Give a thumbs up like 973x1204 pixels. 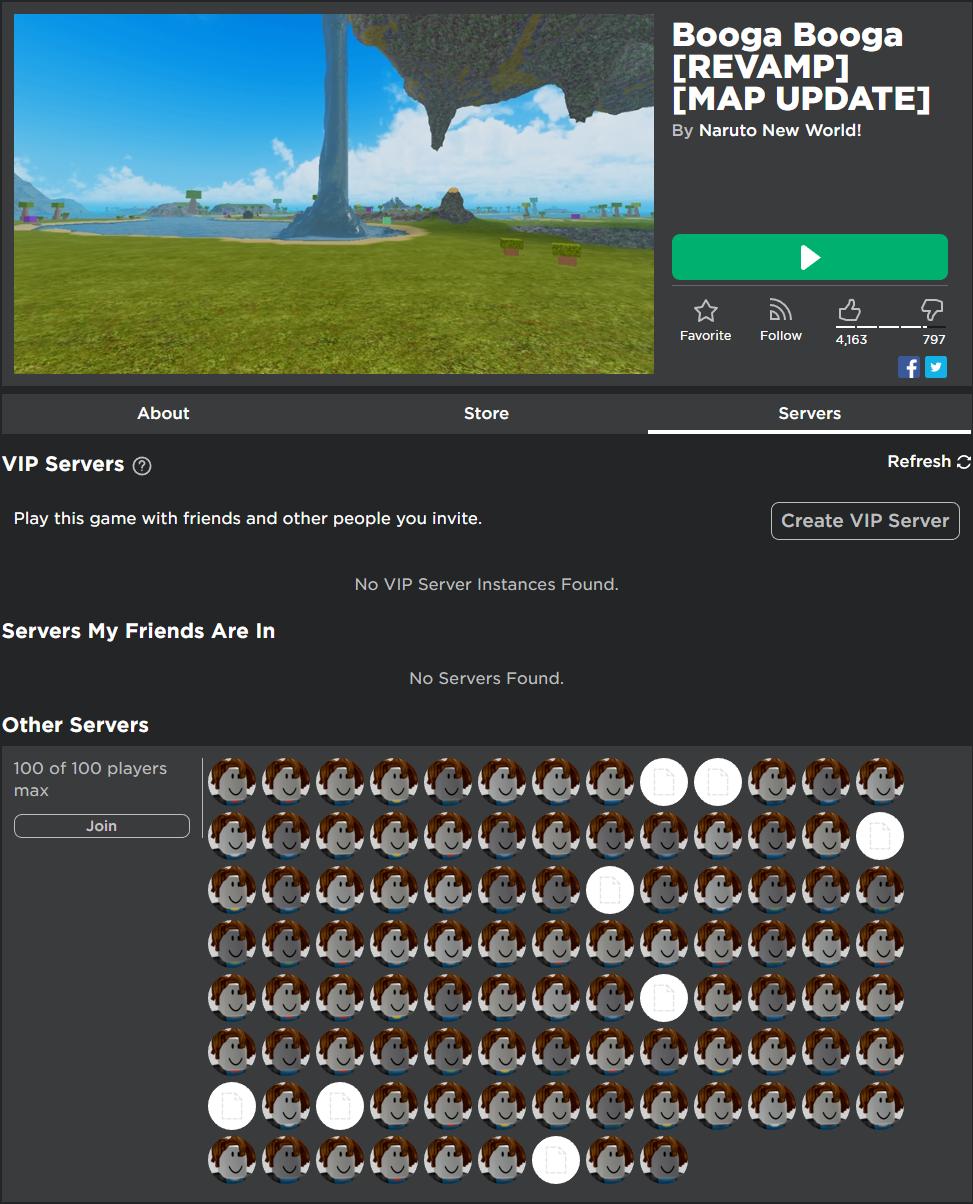click(x=849, y=310)
